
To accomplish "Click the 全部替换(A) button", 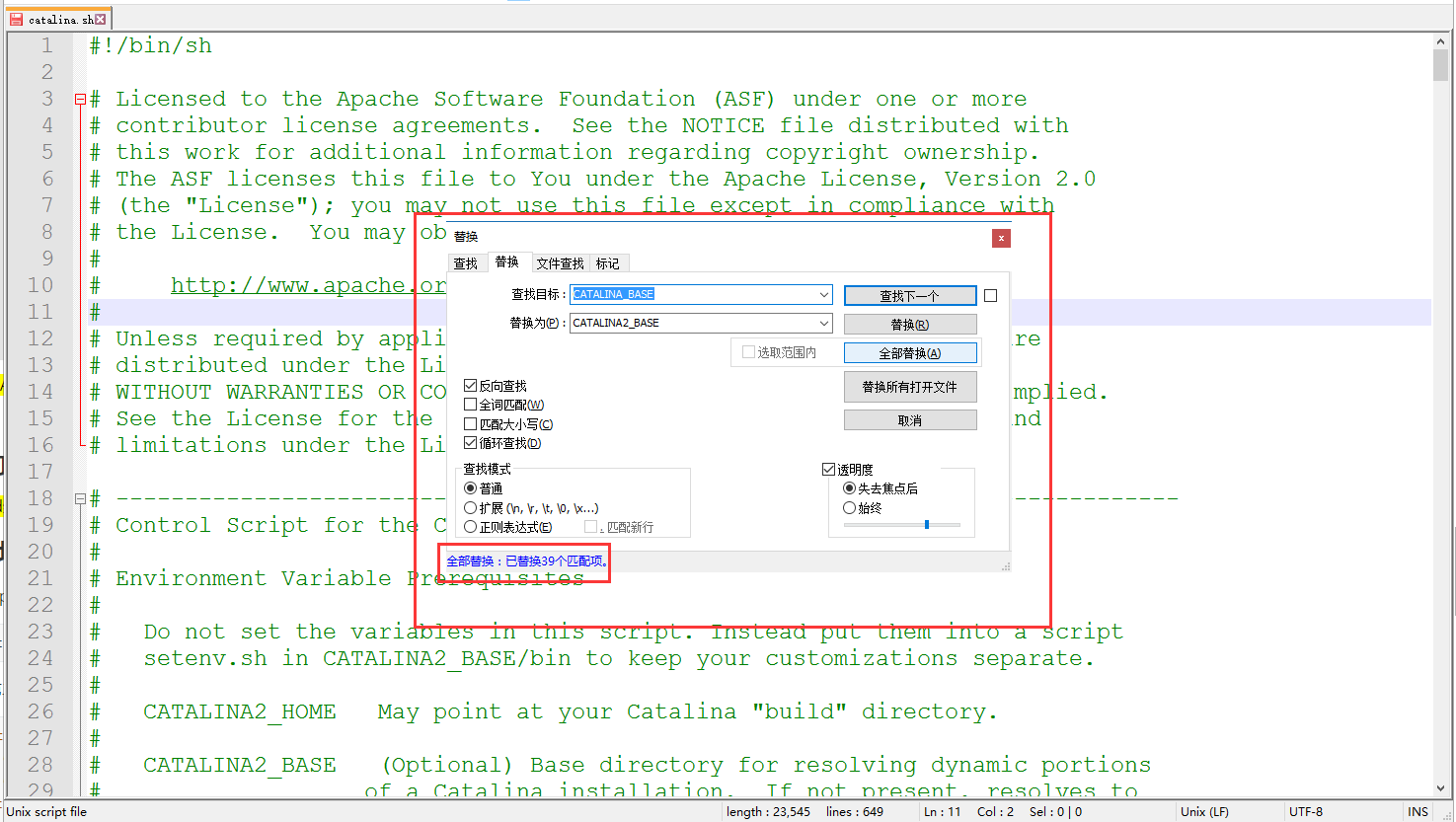I will (910, 352).
